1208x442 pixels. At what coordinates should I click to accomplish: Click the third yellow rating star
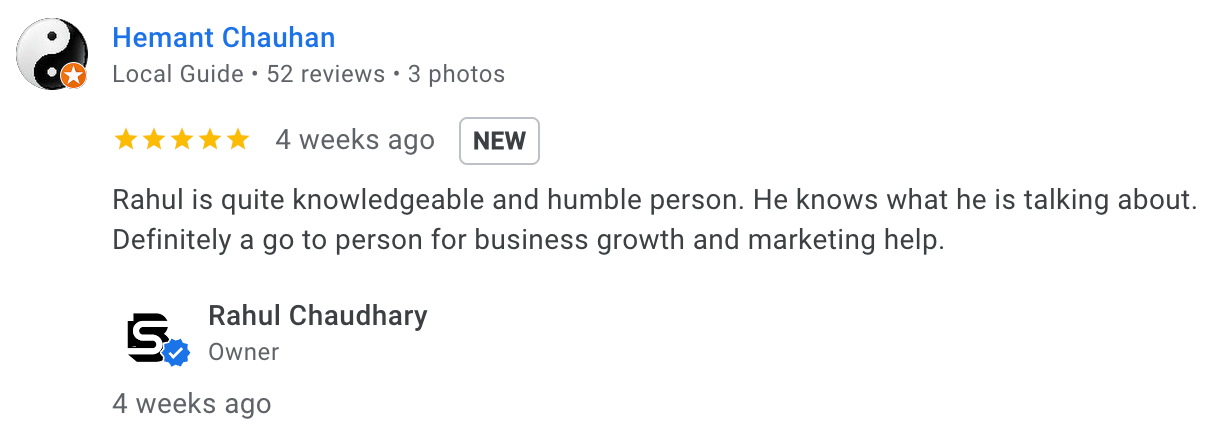coord(182,140)
